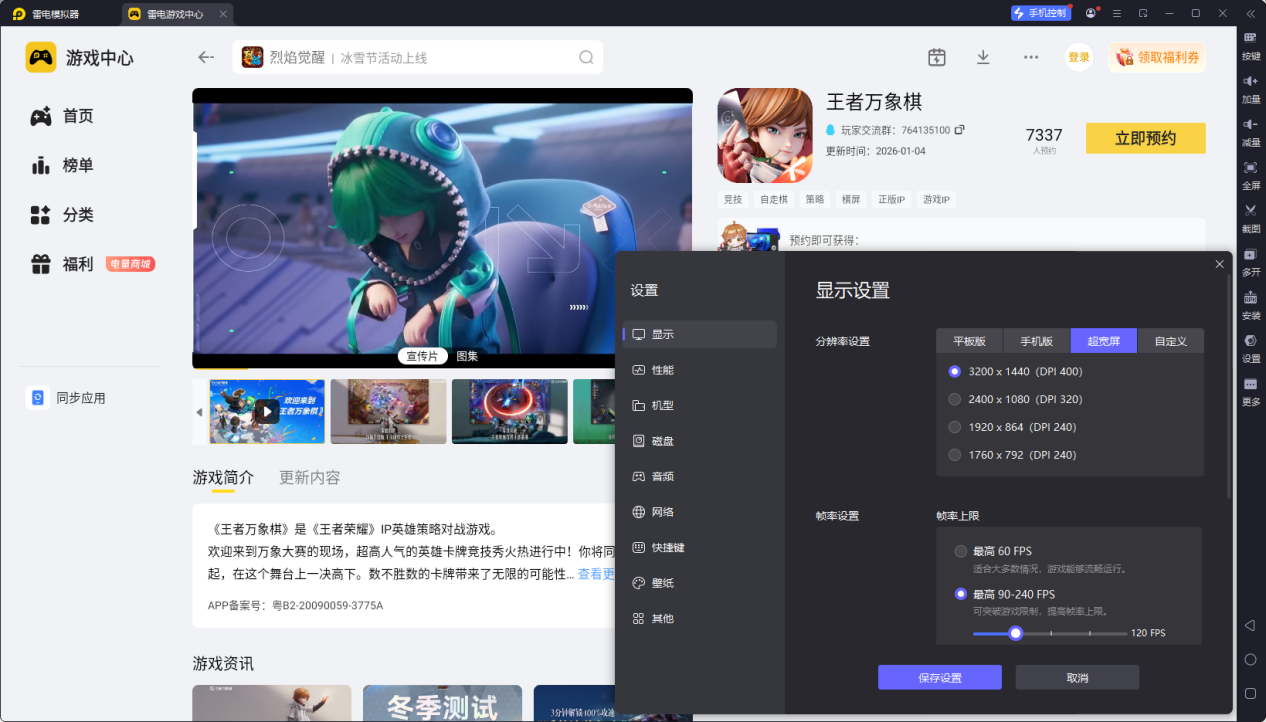1266x722 pixels.
Task: Click the download icon near the search bar
Action: [x=983, y=57]
